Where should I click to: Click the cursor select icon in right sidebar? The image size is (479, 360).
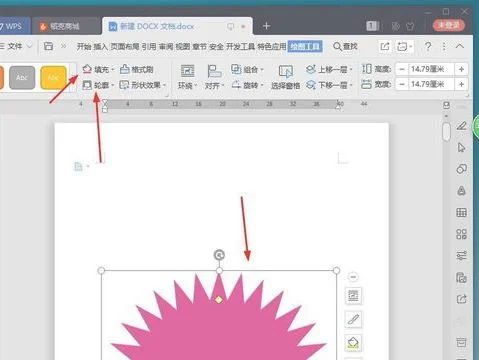pyautogui.click(x=462, y=147)
